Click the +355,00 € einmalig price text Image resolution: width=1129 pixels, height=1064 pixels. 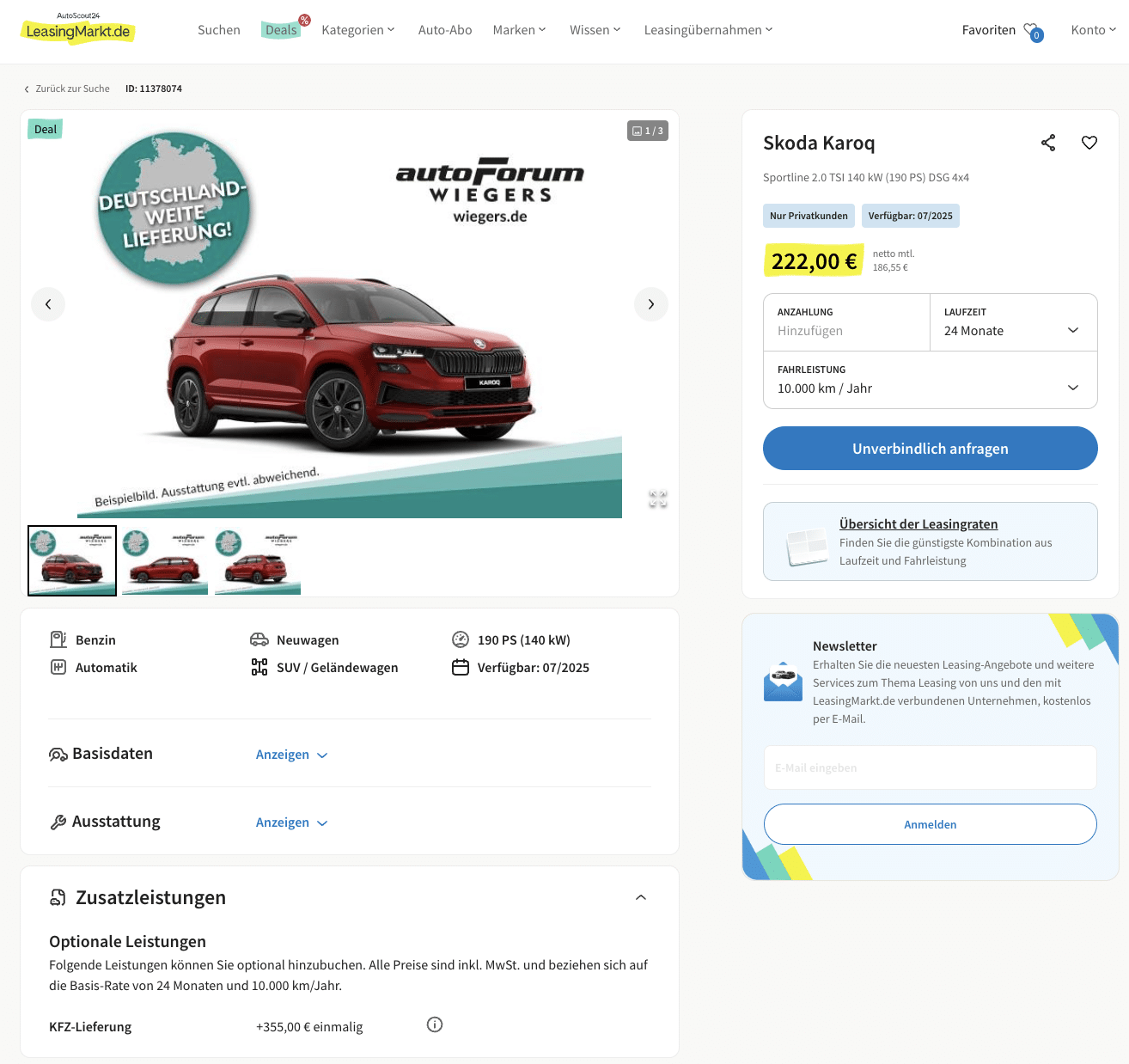(309, 1027)
